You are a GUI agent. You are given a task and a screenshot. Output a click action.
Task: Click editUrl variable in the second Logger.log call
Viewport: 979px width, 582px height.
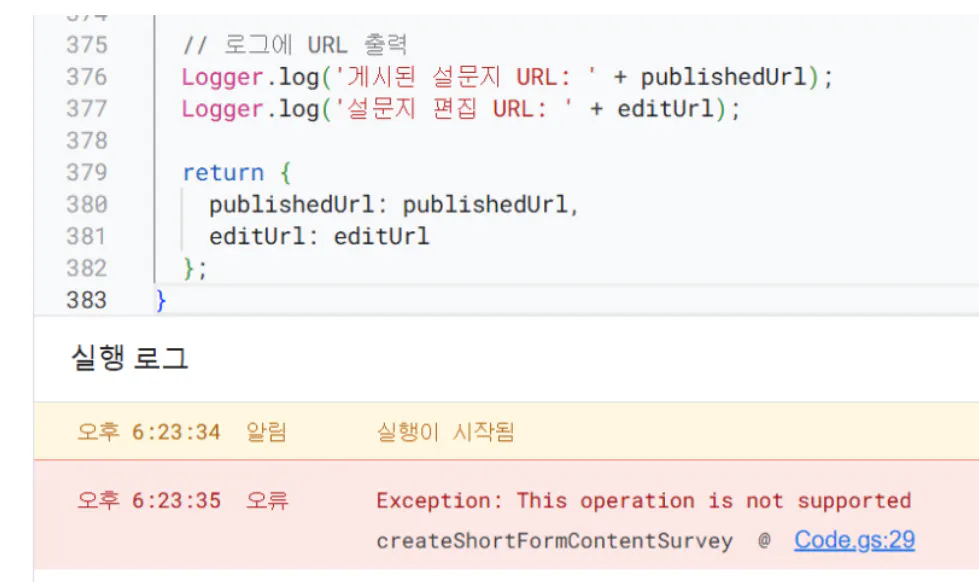[665, 109]
